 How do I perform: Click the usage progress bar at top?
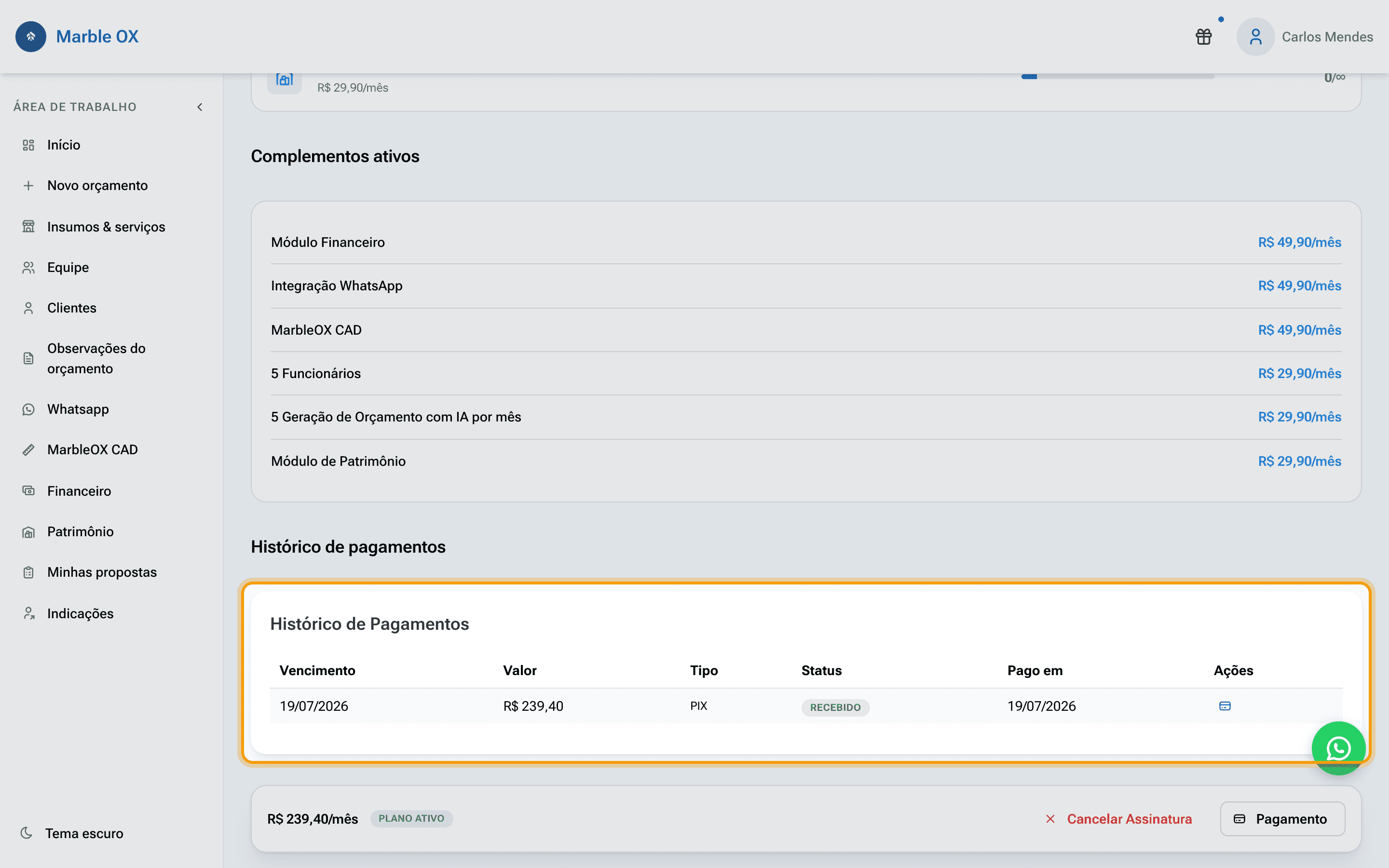[1117, 76]
